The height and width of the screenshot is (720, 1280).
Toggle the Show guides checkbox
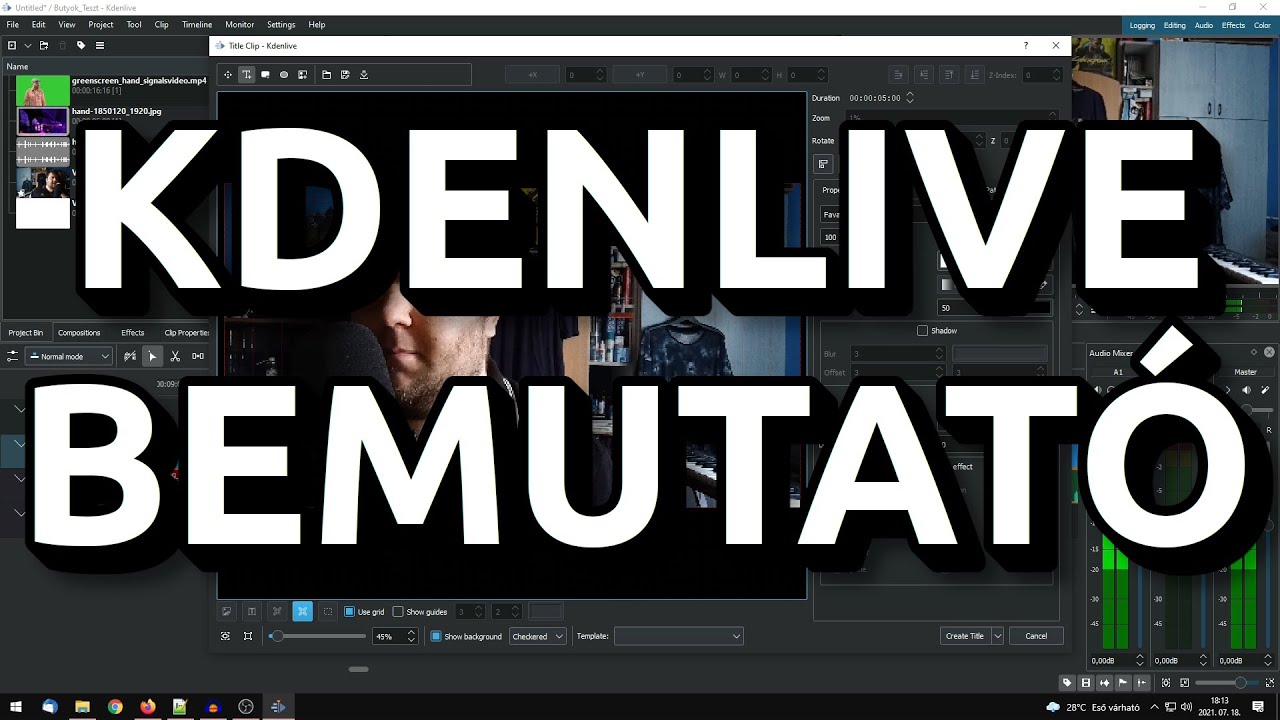tap(398, 612)
